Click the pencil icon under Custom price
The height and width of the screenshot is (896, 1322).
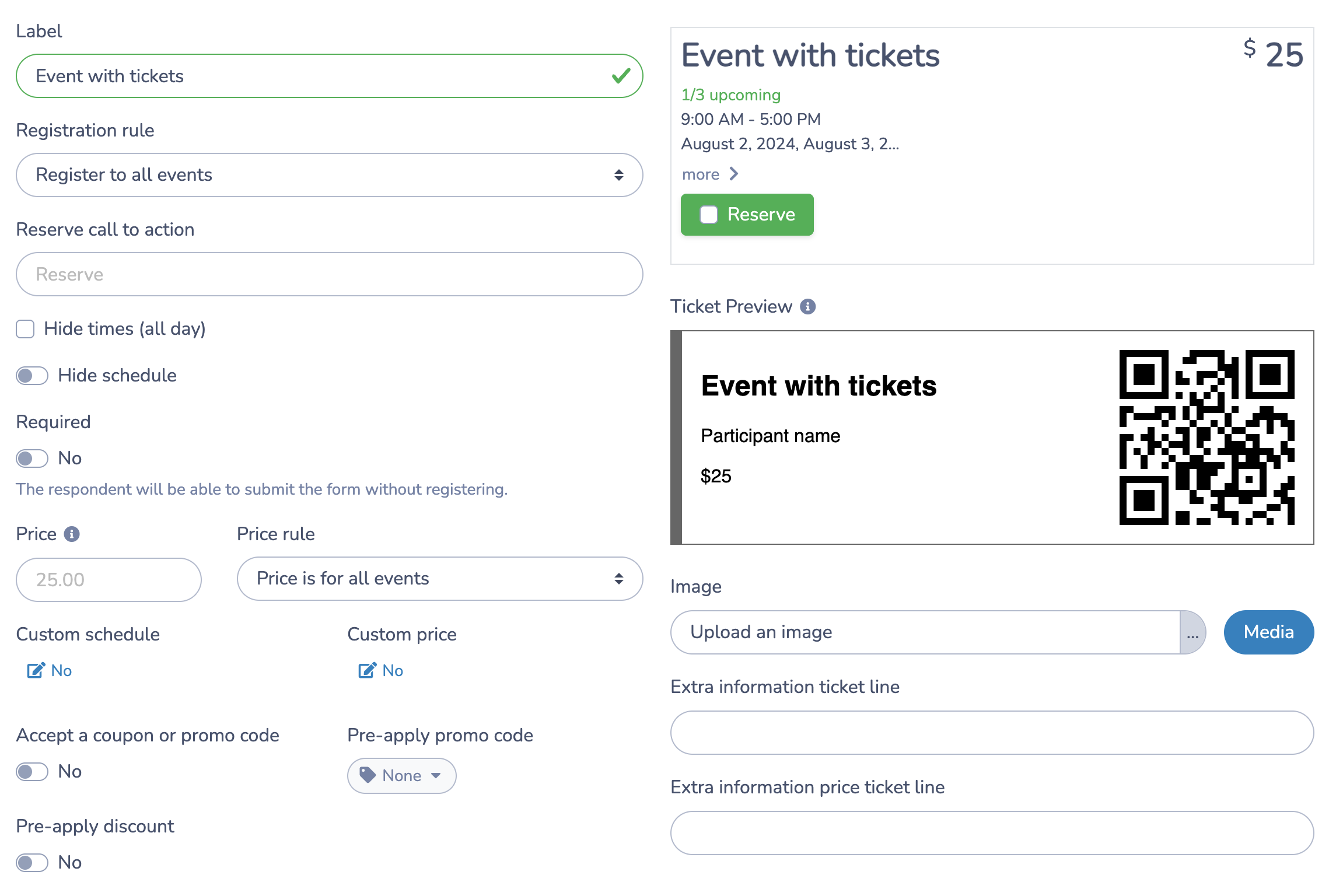366,670
